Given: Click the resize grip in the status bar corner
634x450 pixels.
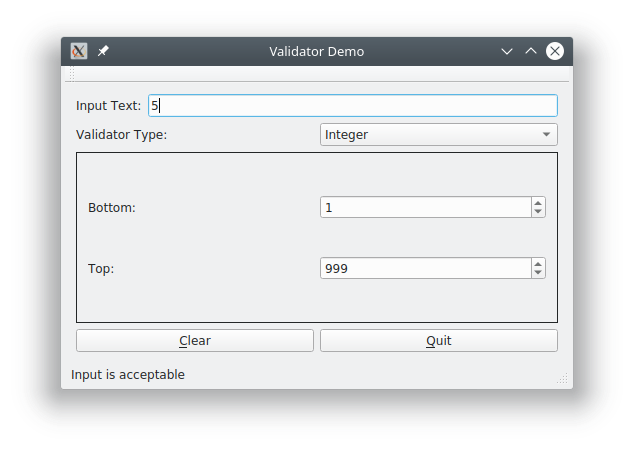Looking at the screenshot, I should [x=563, y=379].
